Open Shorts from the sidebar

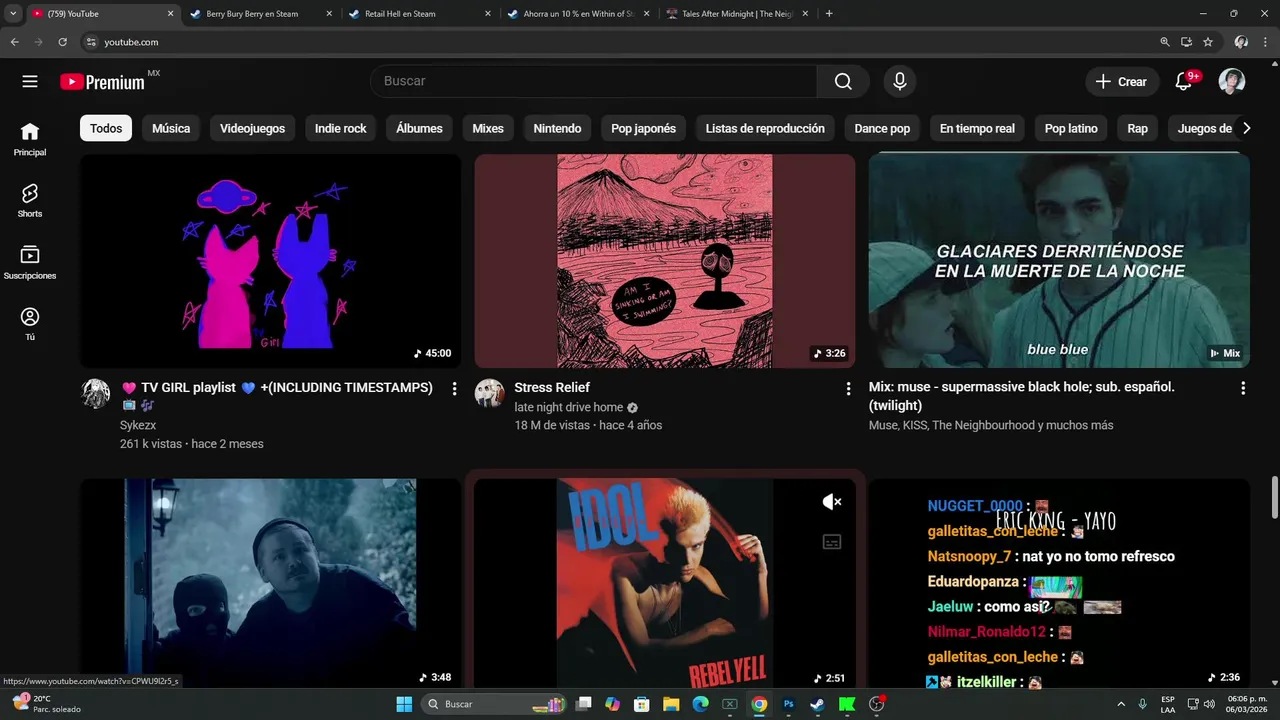pos(30,200)
